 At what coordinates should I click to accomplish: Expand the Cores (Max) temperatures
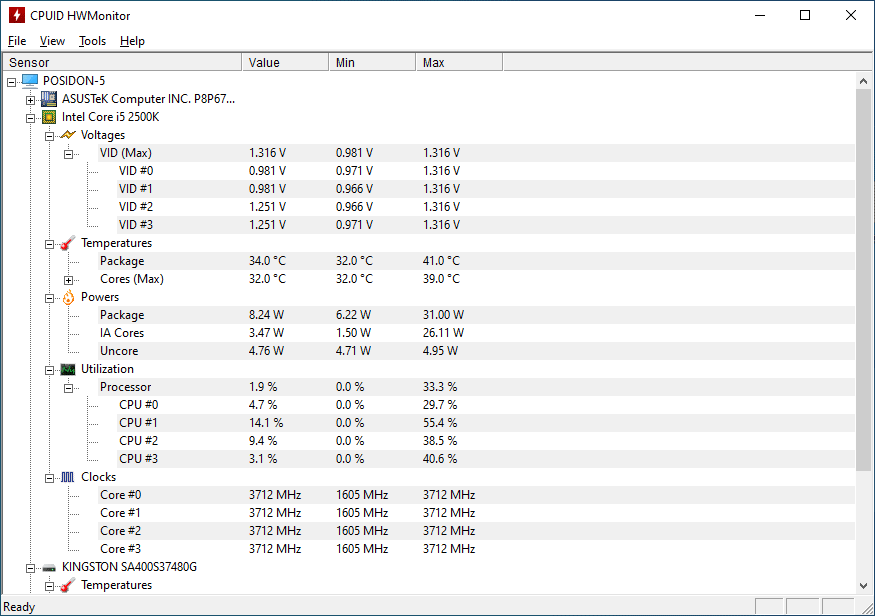(69, 280)
